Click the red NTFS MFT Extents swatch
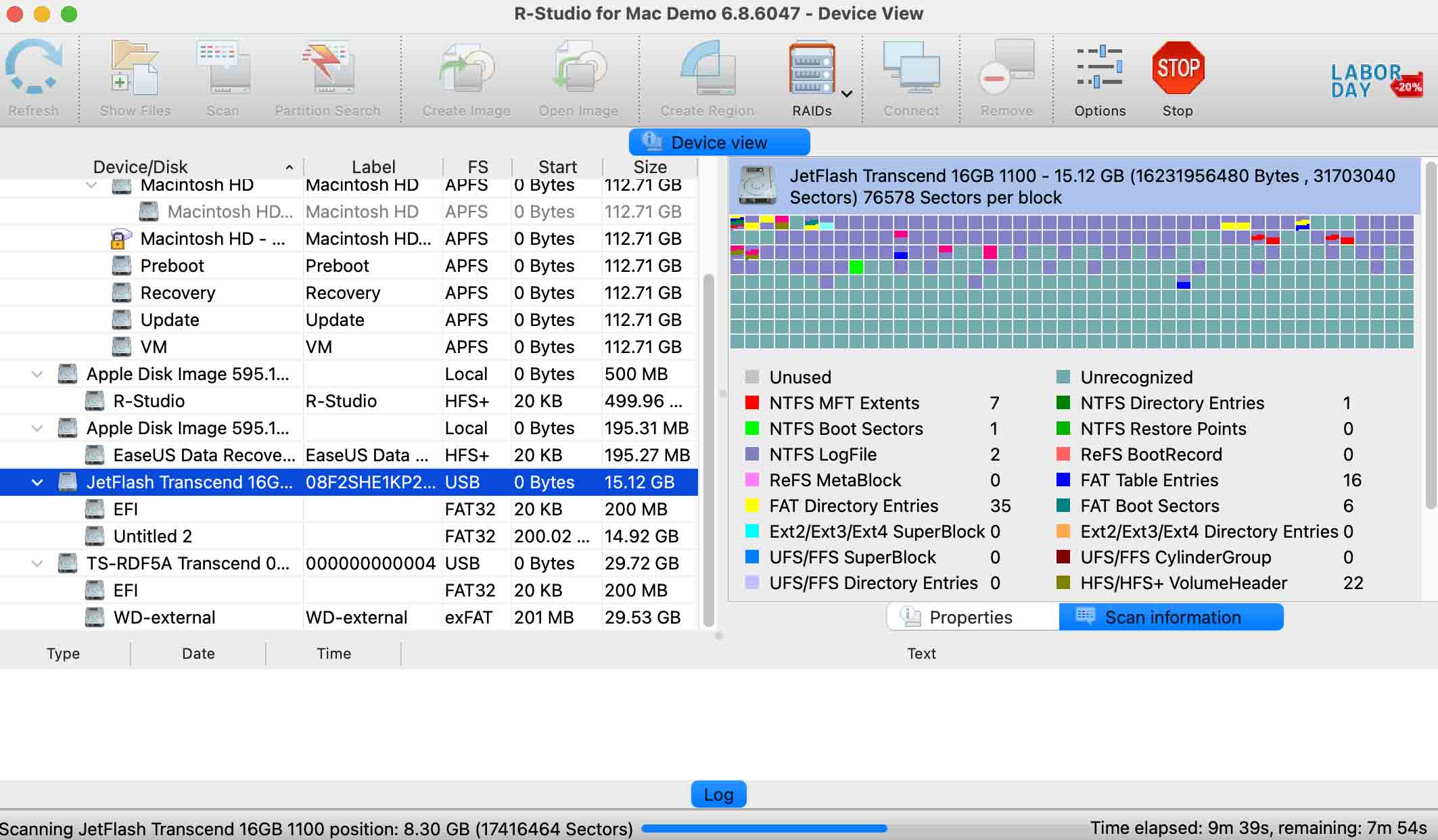This screenshot has height=840, width=1438. coord(751,402)
